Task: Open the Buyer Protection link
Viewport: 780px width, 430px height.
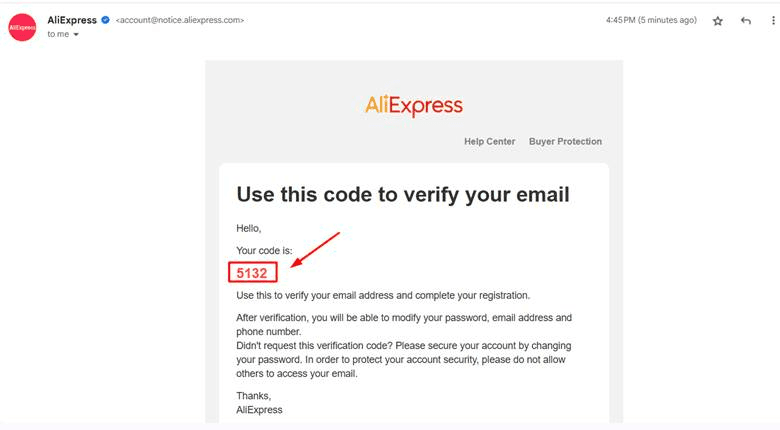Action: point(565,141)
